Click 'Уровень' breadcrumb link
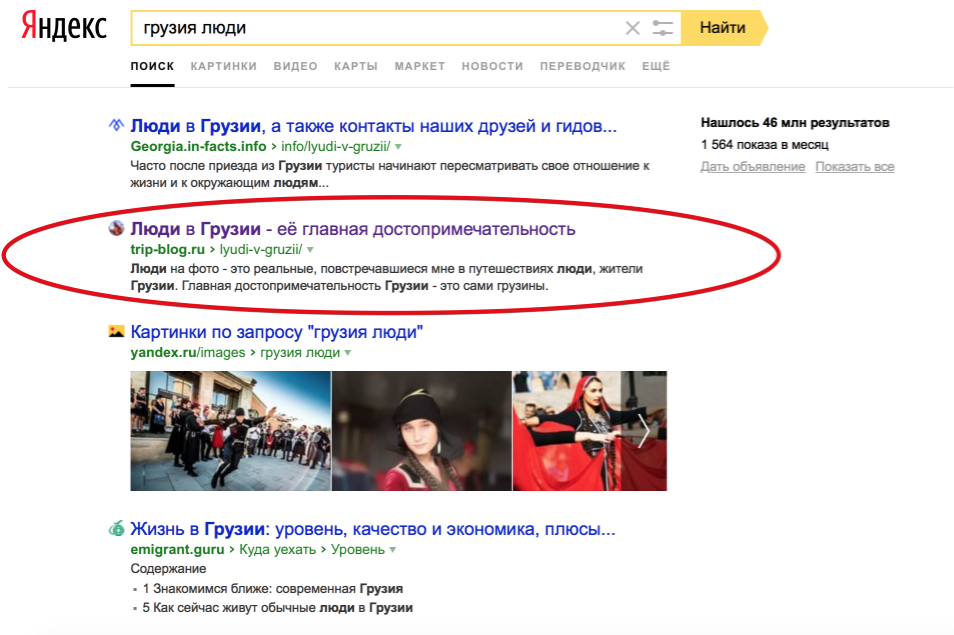 [358, 550]
